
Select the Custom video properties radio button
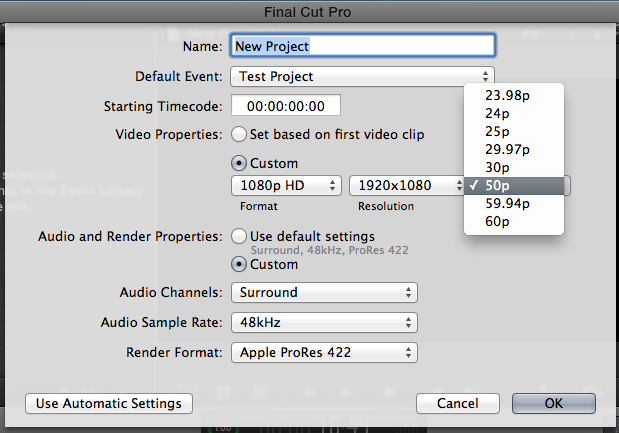[240, 163]
